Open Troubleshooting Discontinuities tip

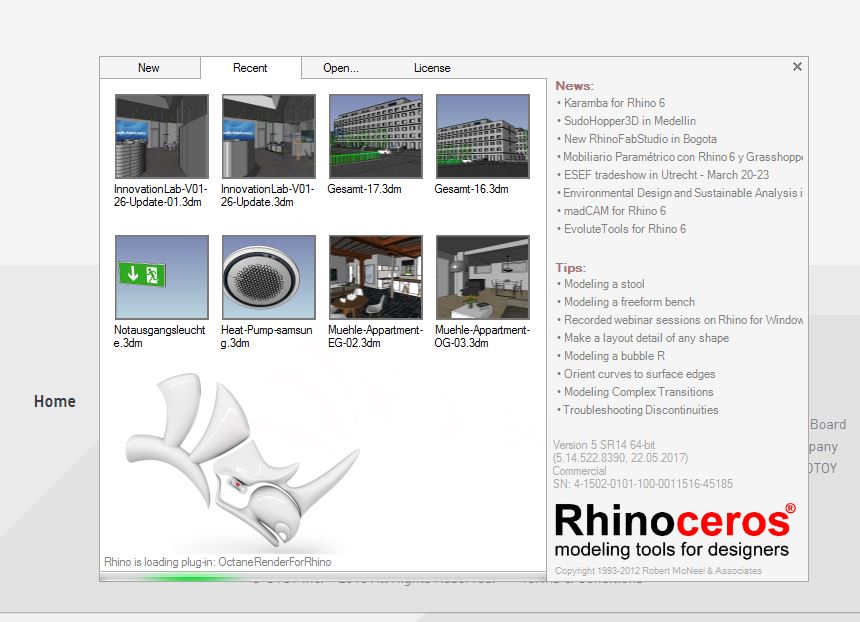641,410
